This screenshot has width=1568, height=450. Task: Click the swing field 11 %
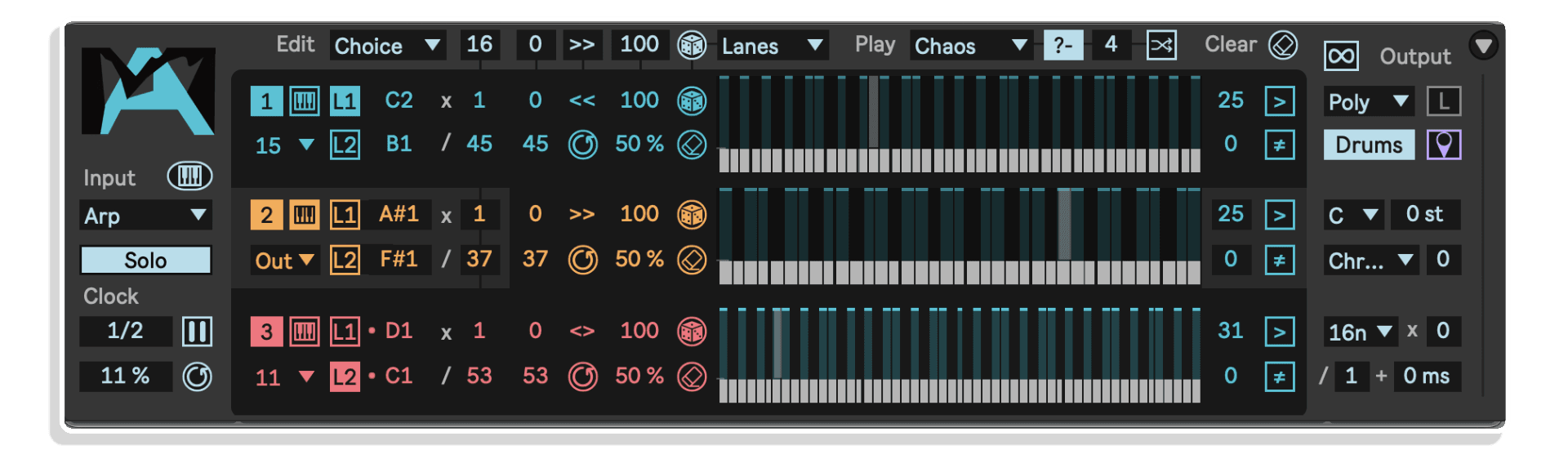pyautogui.click(x=126, y=376)
